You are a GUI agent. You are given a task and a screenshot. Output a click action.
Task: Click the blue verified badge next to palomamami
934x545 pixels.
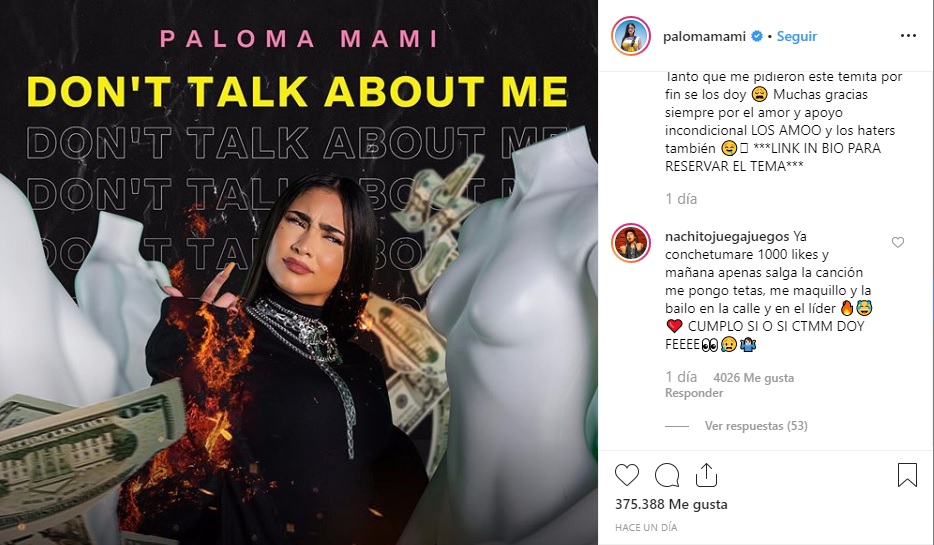click(756, 36)
